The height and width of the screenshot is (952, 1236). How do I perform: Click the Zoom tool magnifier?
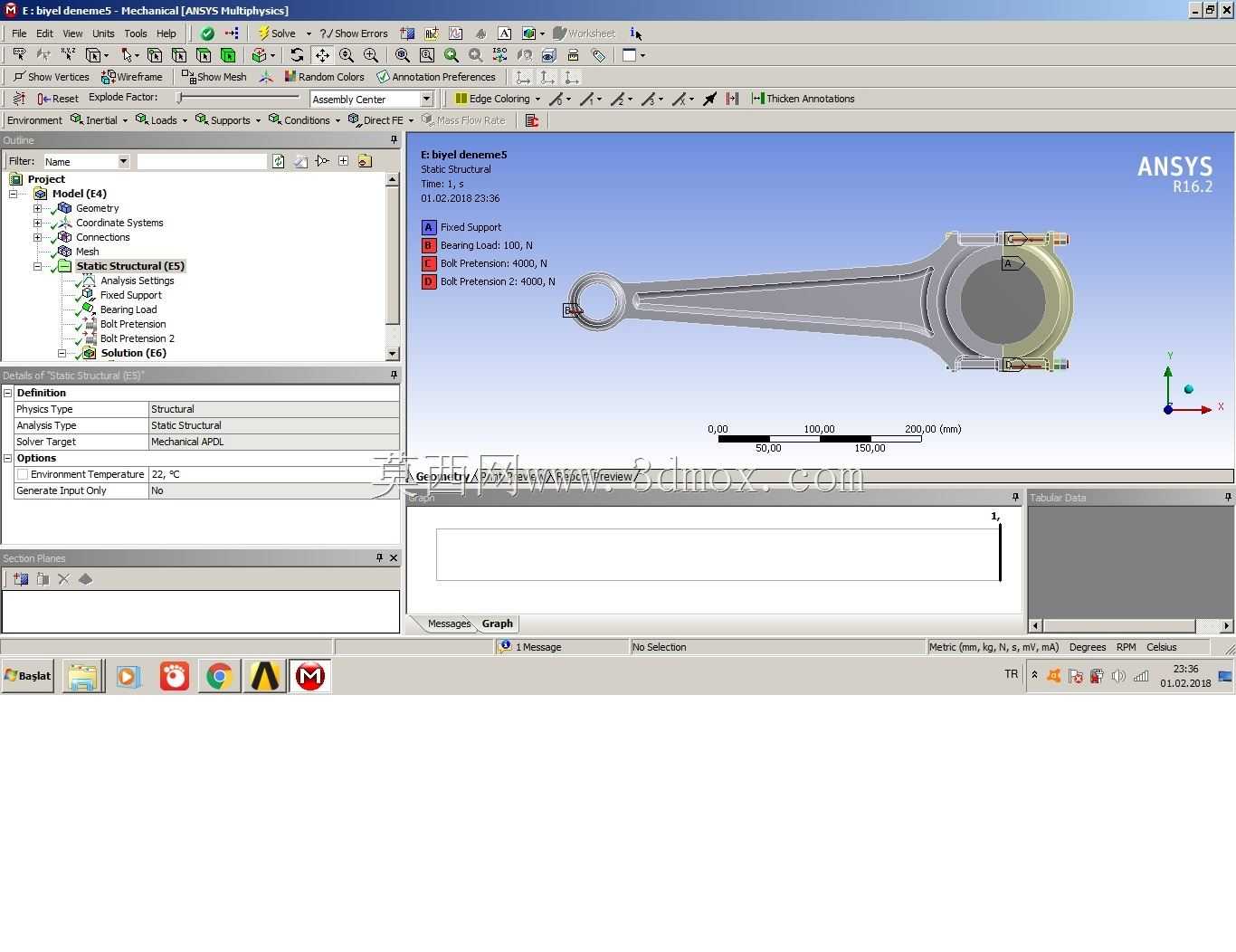click(x=347, y=55)
